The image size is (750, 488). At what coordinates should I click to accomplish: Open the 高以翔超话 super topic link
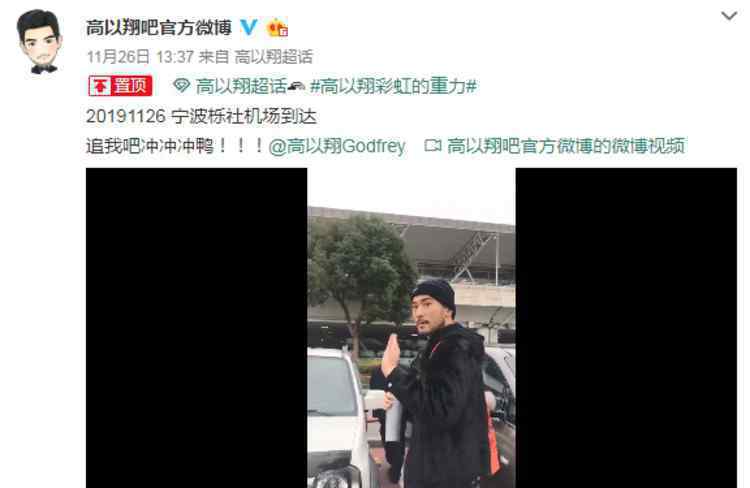[x=241, y=86]
